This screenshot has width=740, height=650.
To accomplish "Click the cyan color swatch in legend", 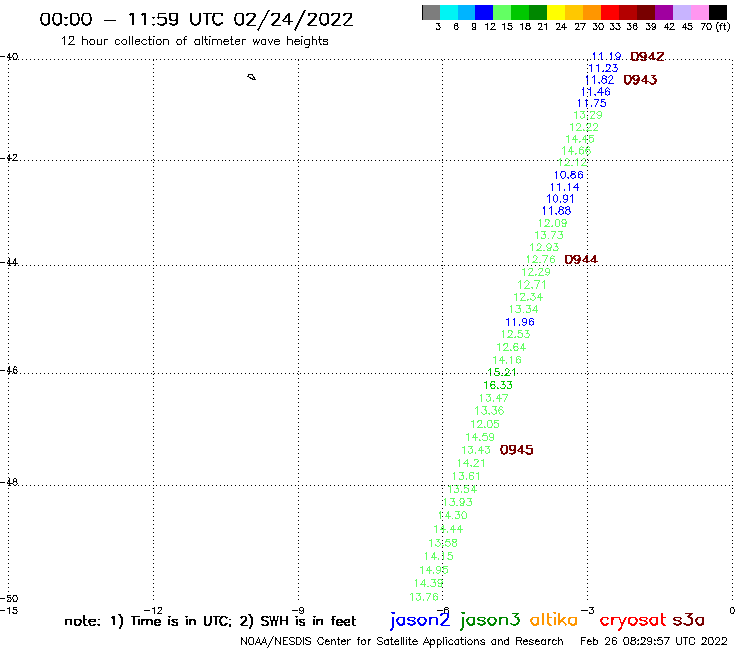I will 449,12.
